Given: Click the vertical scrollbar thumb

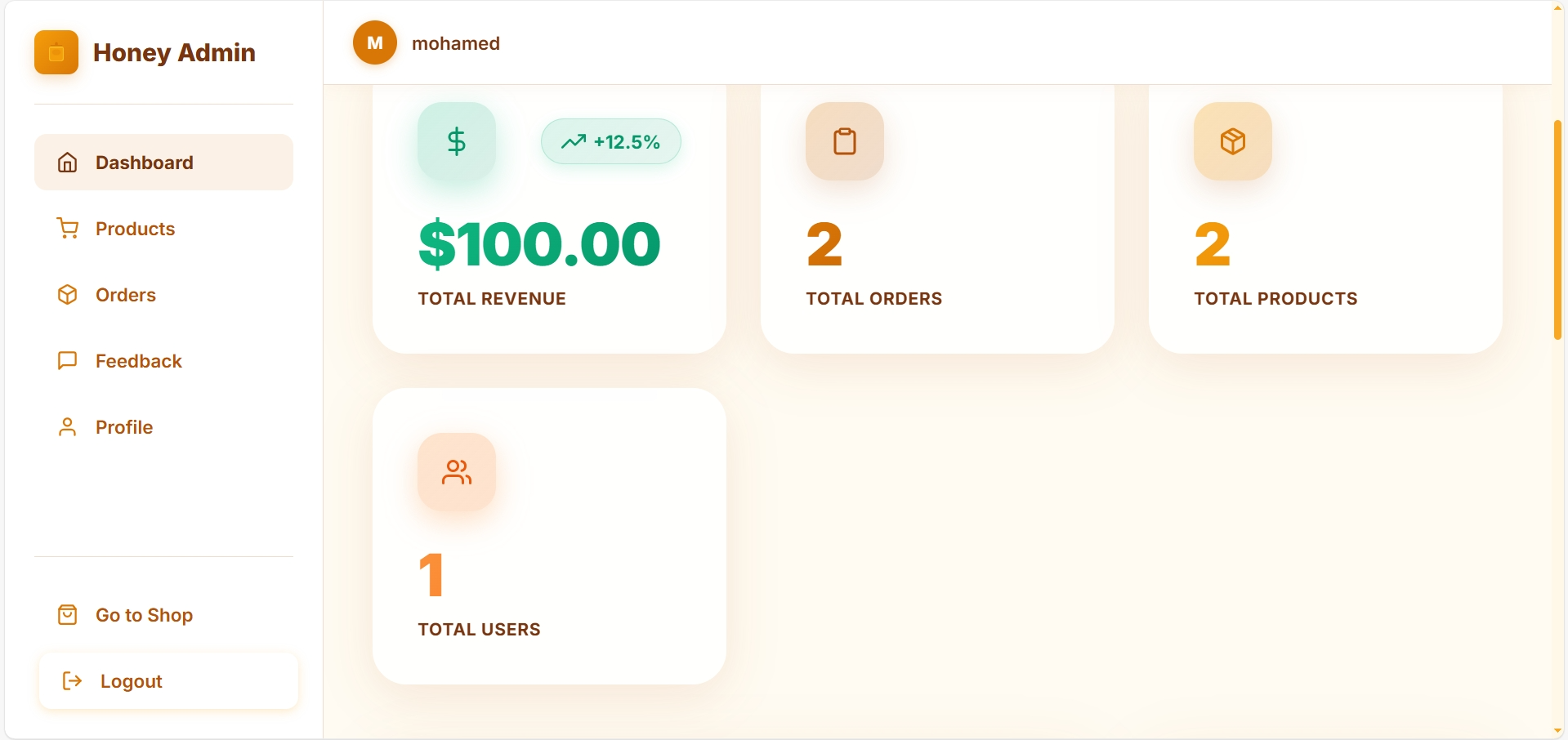Looking at the screenshot, I should (1557, 229).
